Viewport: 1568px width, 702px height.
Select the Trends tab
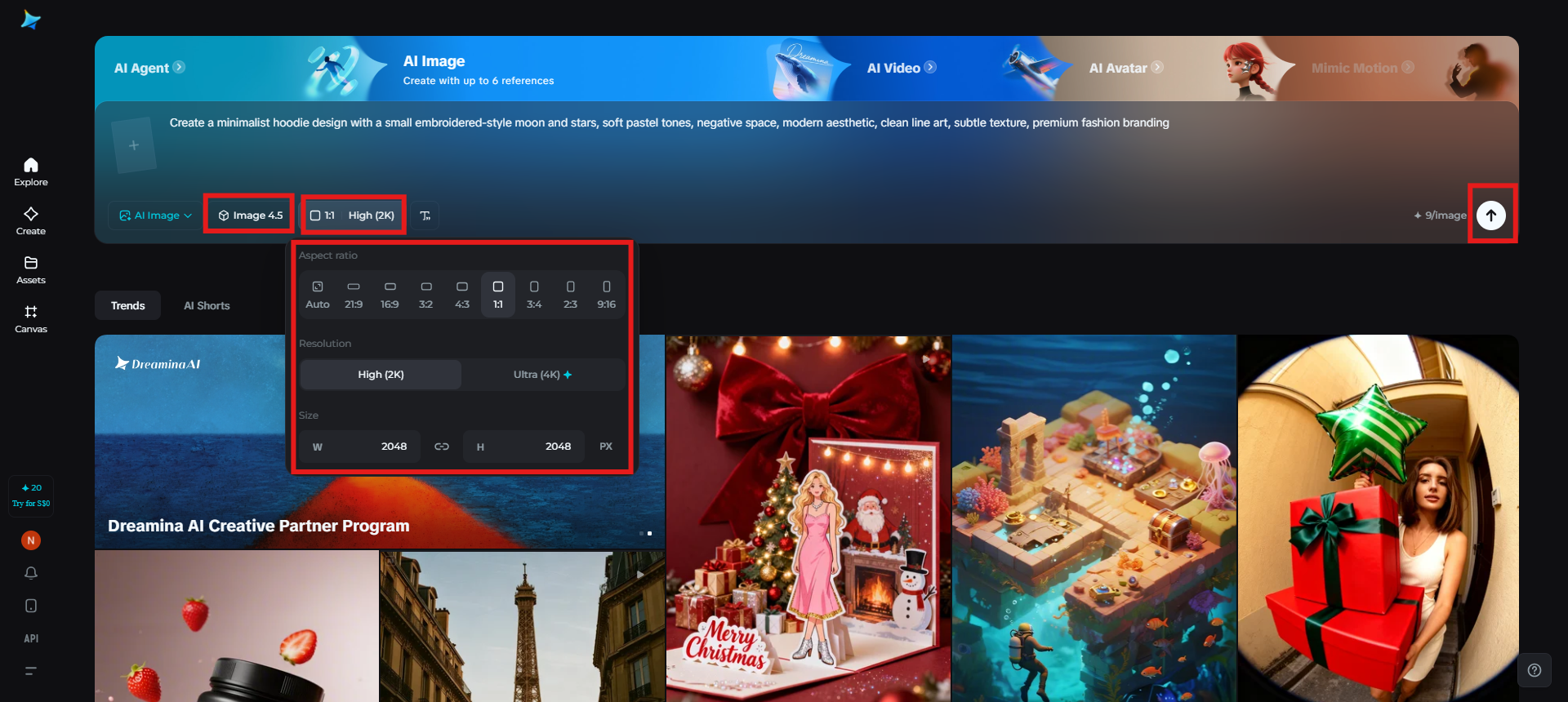[x=128, y=305]
